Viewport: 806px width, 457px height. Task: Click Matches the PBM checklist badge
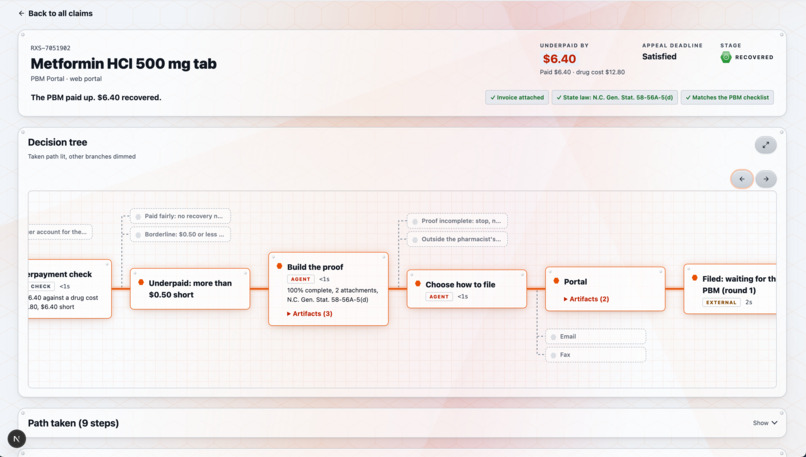coord(727,97)
